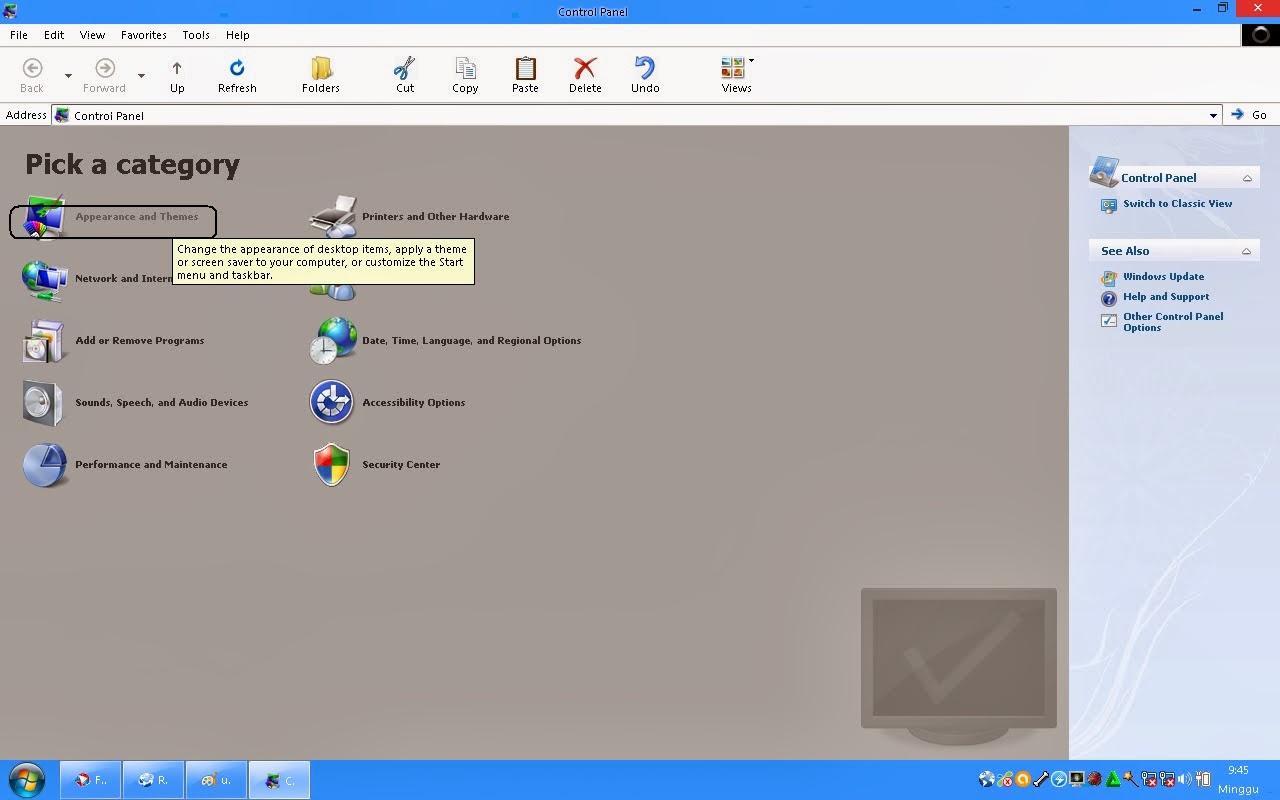1280x800 pixels.
Task: Open Help and Support from the sidebar
Action: pos(1166,297)
